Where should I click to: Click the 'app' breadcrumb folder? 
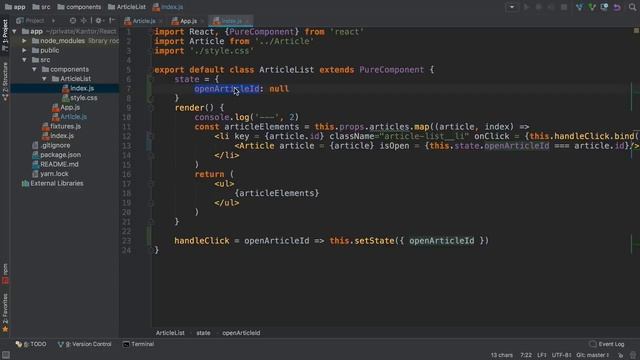15,7
